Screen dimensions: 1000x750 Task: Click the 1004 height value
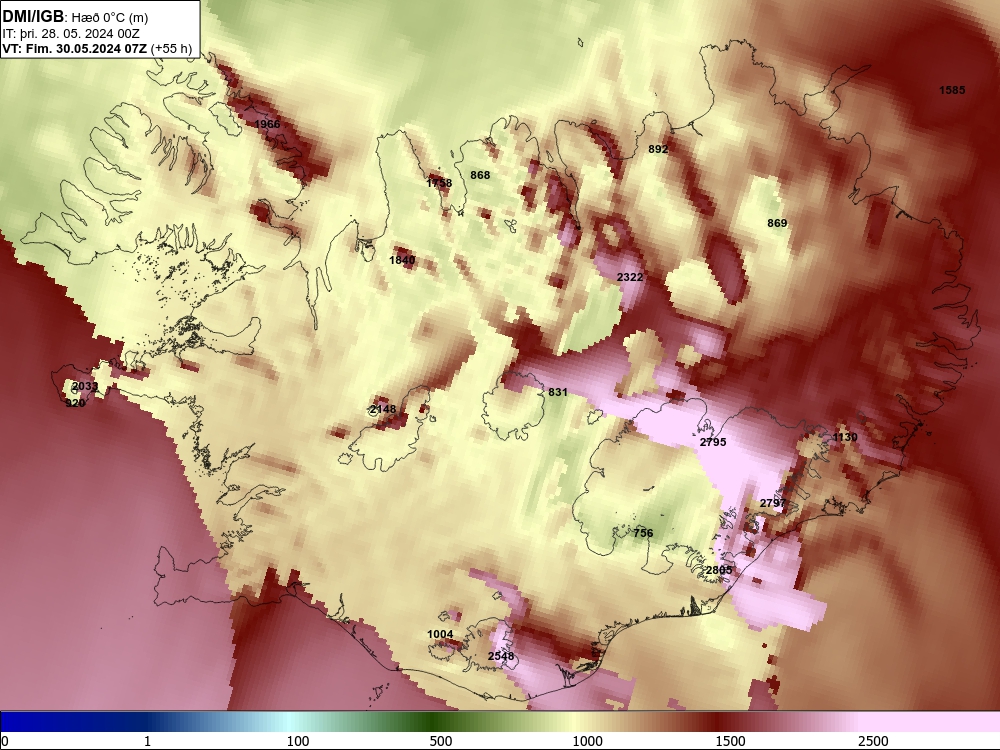click(x=440, y=634)
